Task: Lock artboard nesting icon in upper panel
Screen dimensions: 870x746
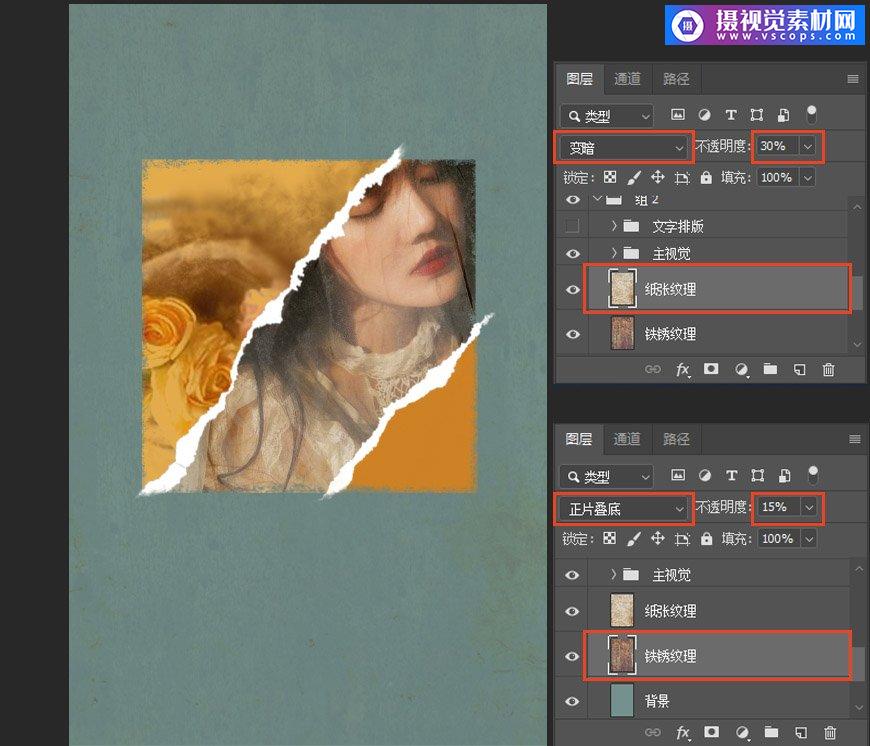Action: pyautogui.click(x=682, y=177)
